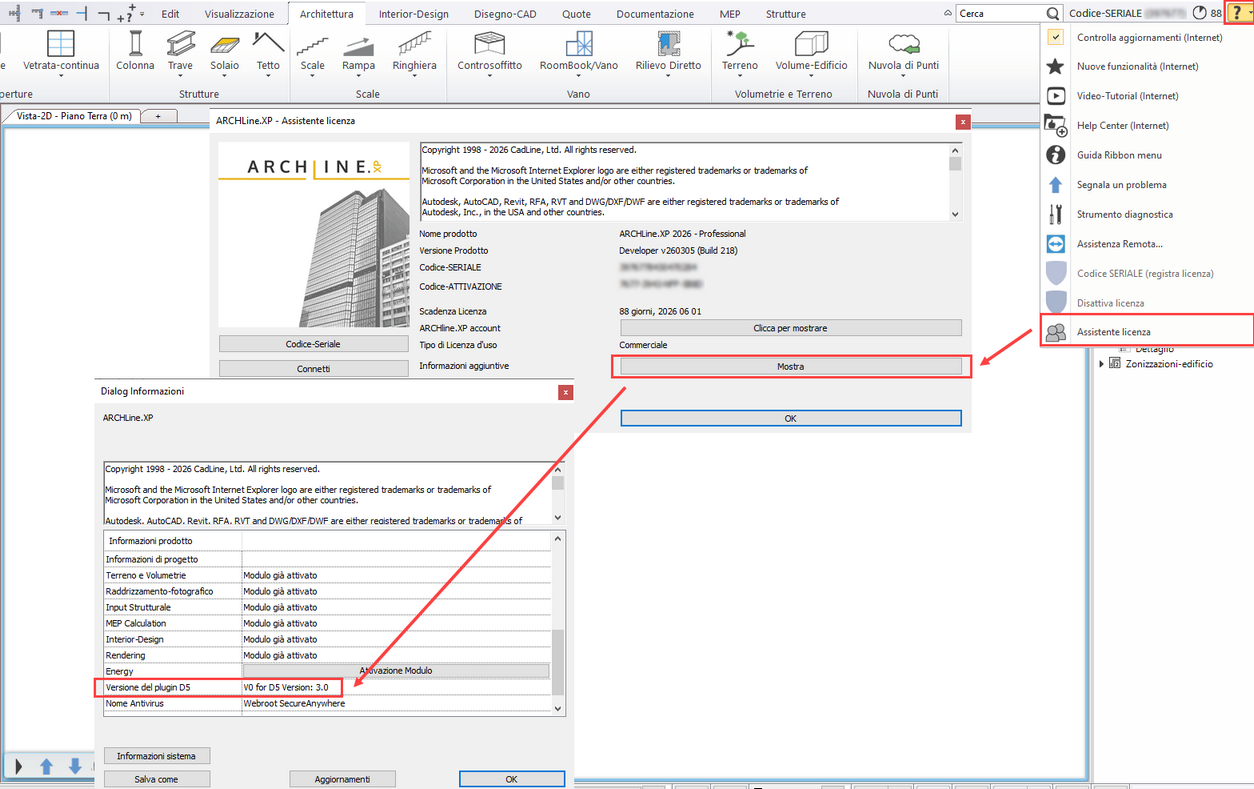This screenshot has height=789, width=1254.
Task: Launch the Rilievo Diretto tool
Action: (x=669, y=50)
